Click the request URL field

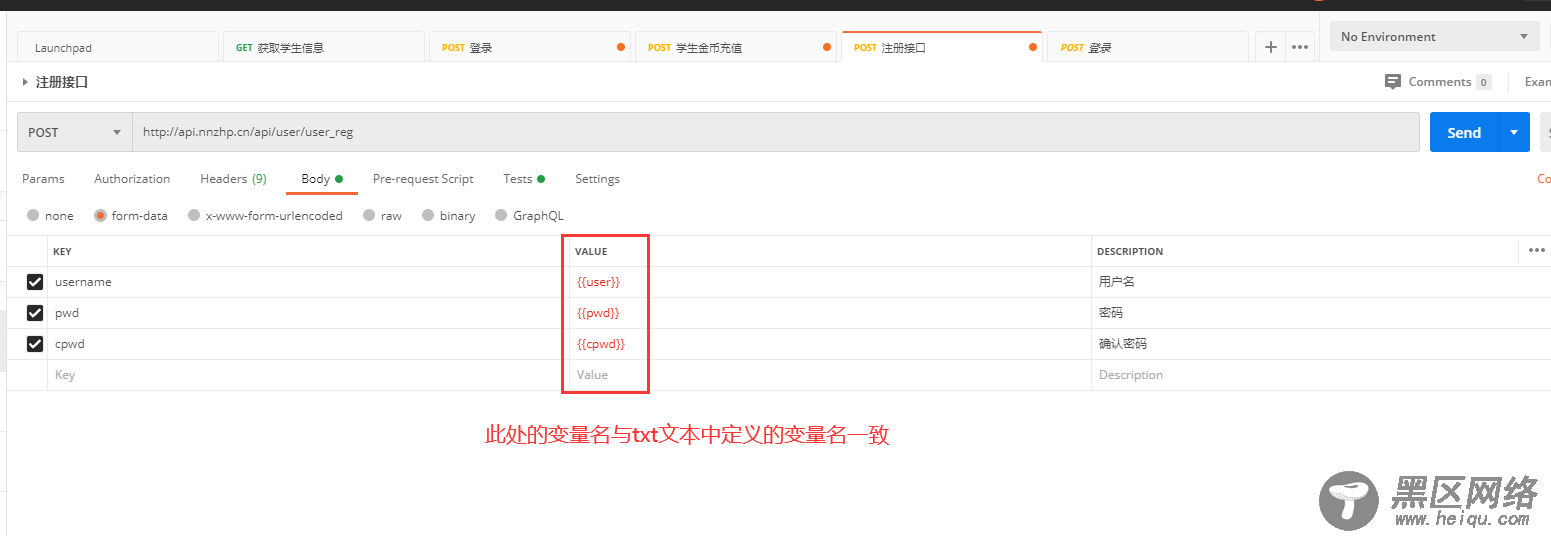775,132
